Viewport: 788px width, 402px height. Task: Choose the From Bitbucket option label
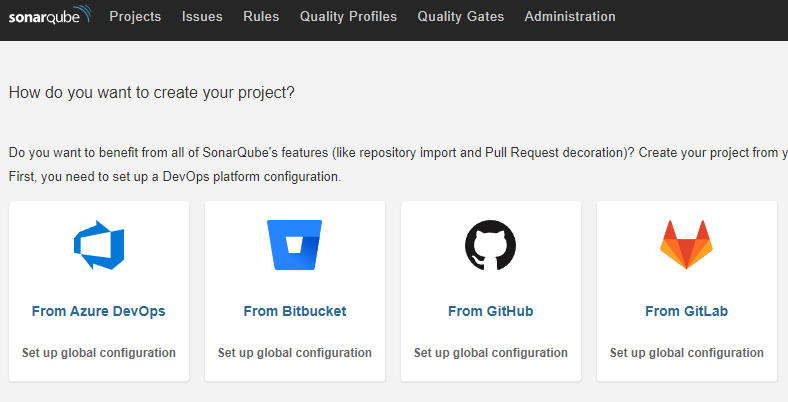[295, 311]
